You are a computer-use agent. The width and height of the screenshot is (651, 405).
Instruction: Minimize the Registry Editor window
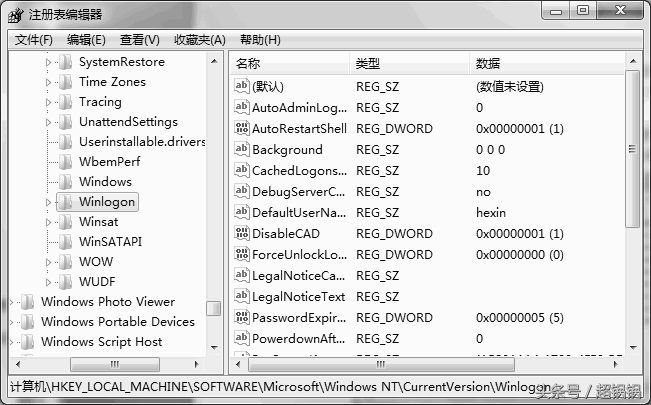point(556,10)
